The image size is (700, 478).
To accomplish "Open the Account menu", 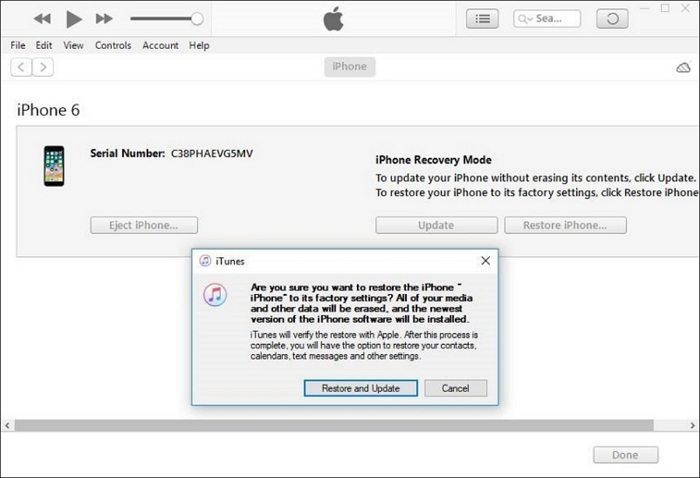I will [160, 46].
